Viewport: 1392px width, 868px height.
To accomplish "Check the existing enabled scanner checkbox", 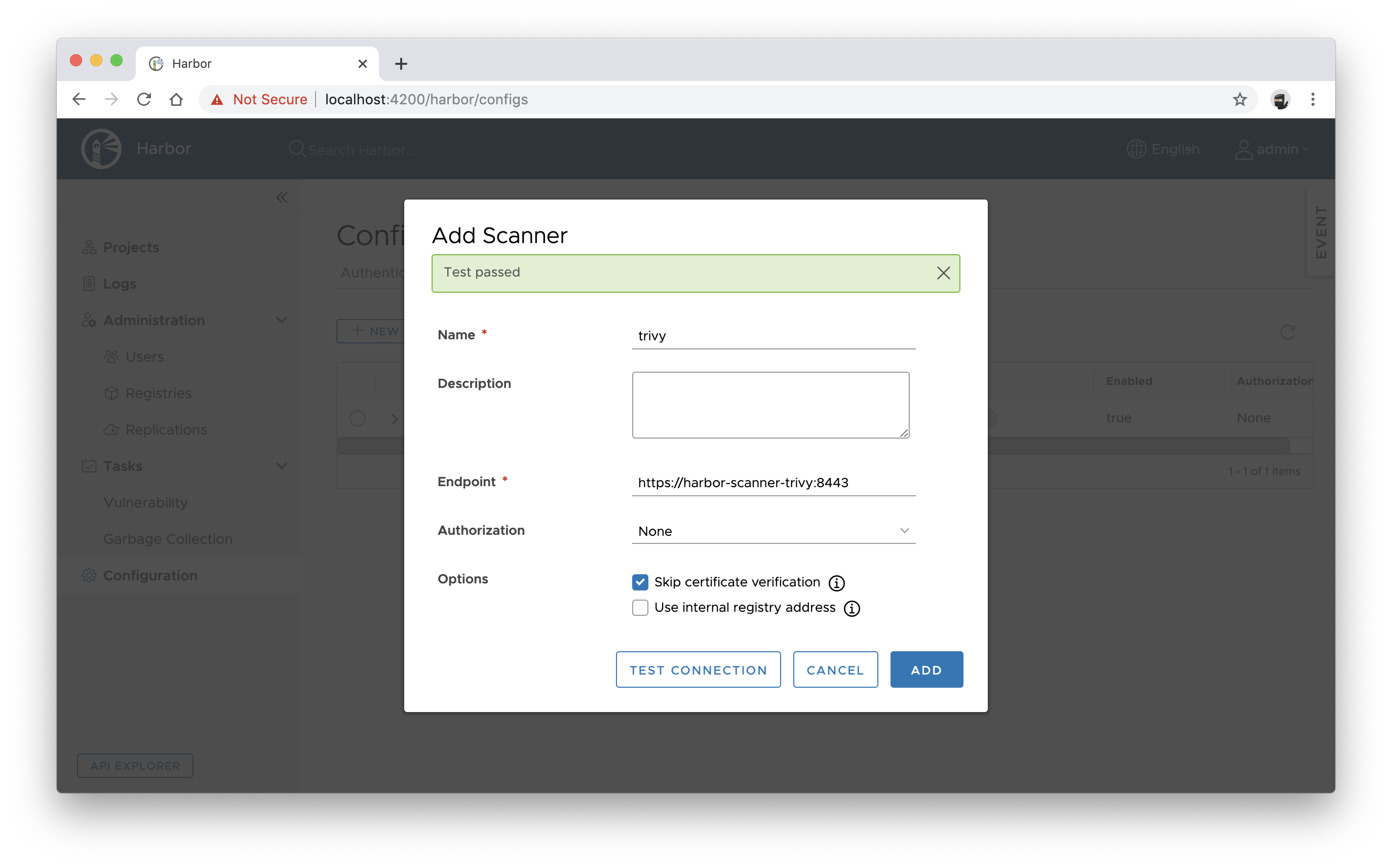I will tap(358, 418).
